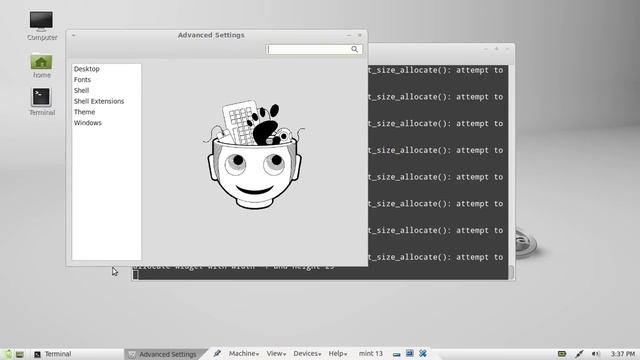Open Advanced Settings window menu arrow

(x=73, y=36)
